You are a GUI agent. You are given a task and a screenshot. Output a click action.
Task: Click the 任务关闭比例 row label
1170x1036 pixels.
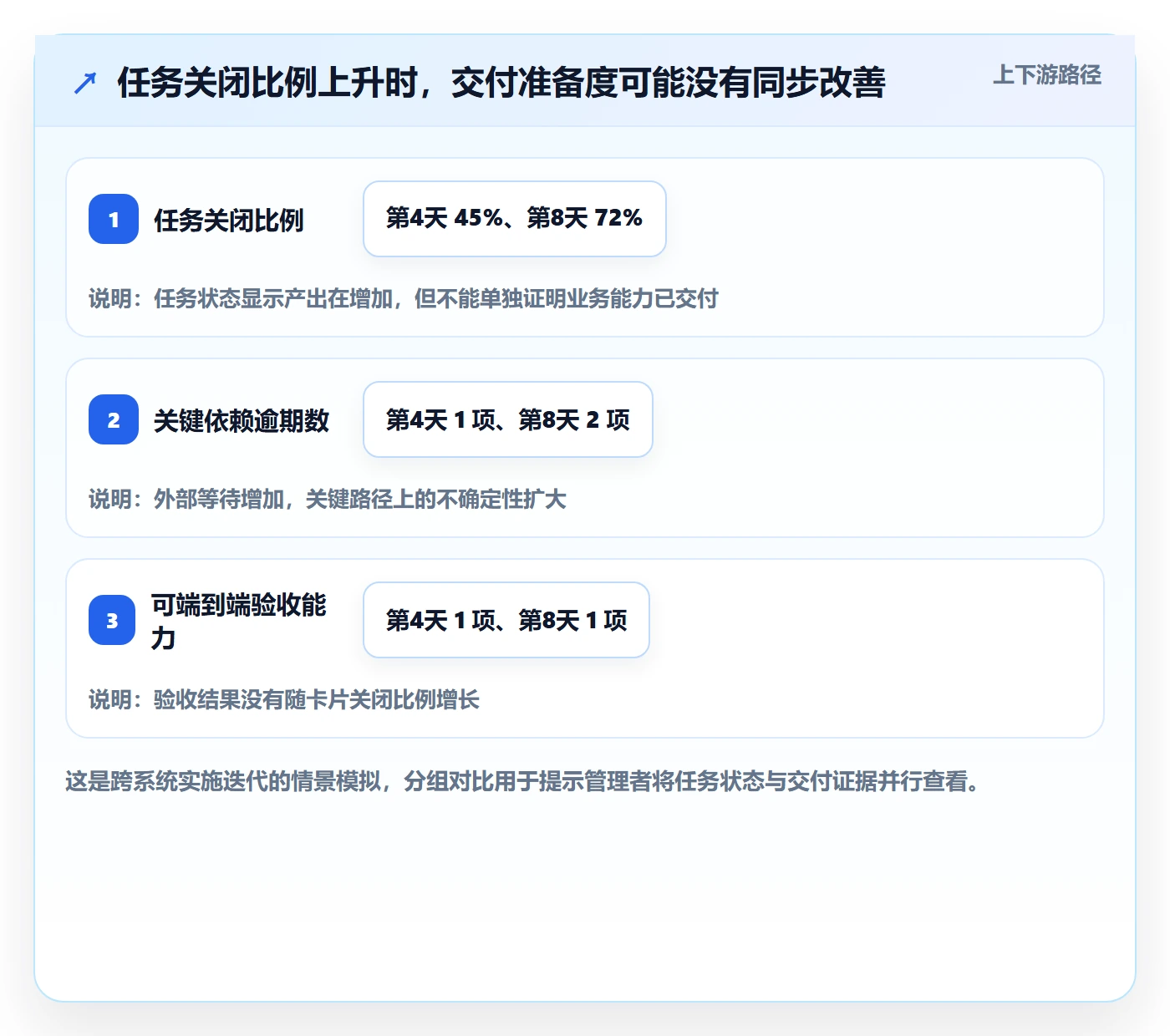pyautogui.click(x=229, y=220)
